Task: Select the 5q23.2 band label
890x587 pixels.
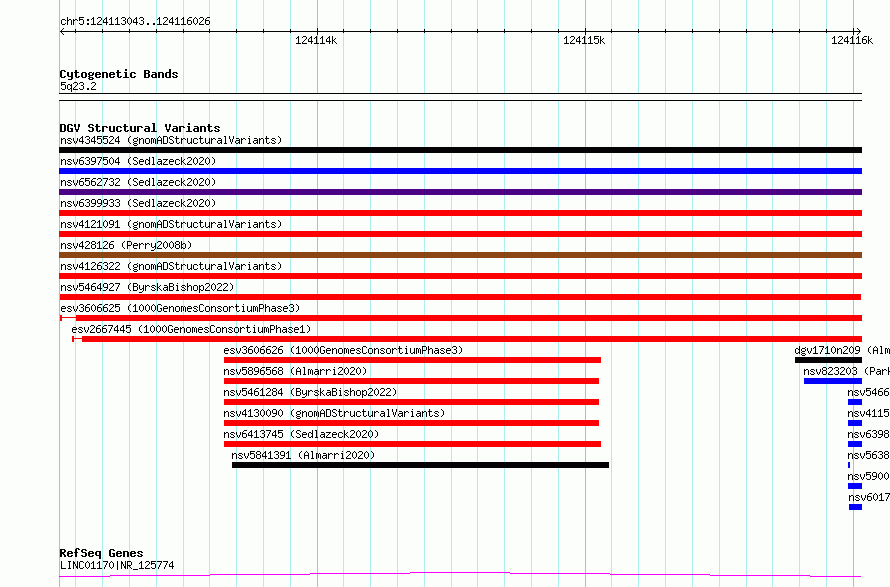Action: [x=78, y=86]
